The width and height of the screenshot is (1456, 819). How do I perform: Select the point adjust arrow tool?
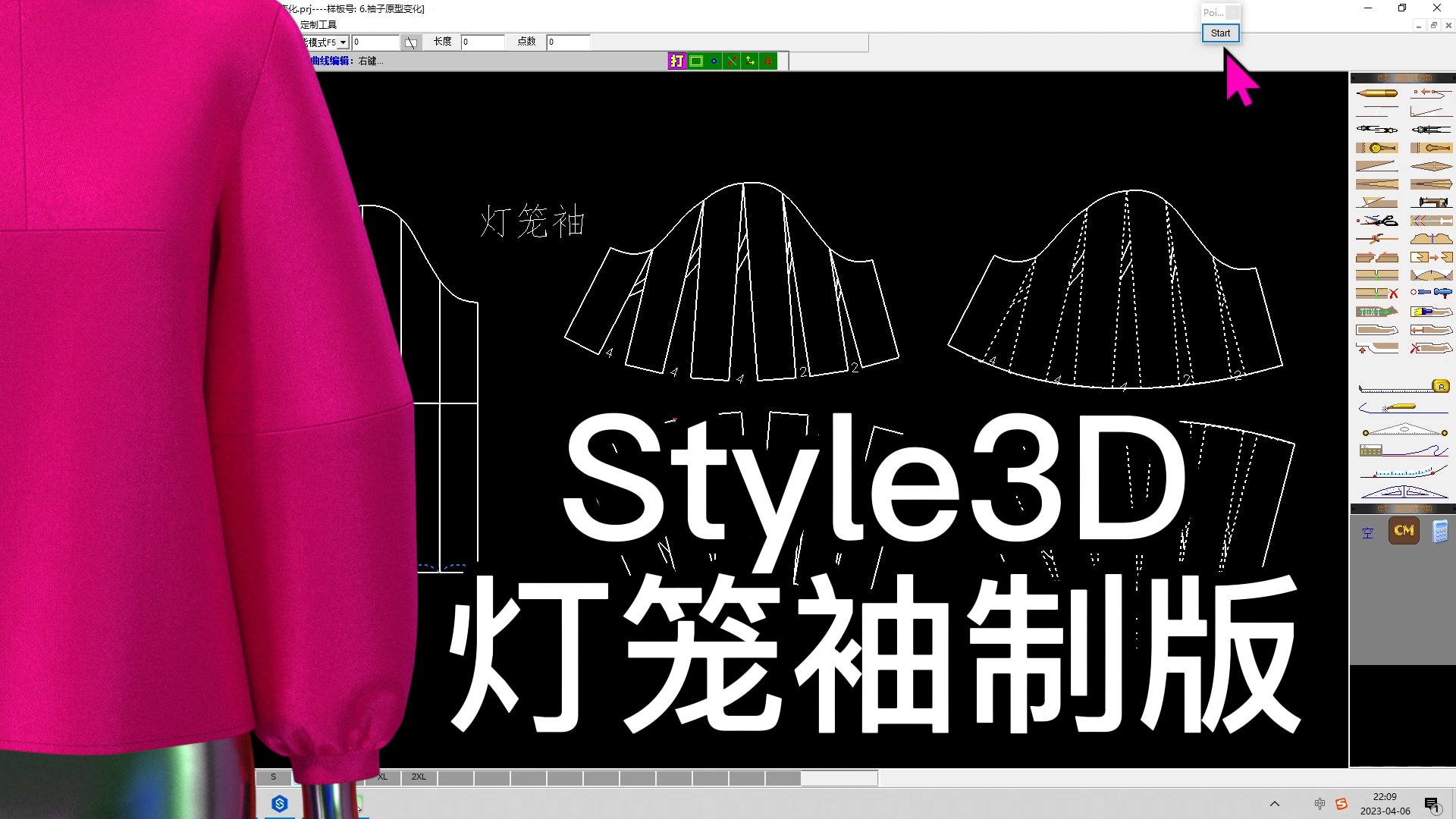[1431, 93]
